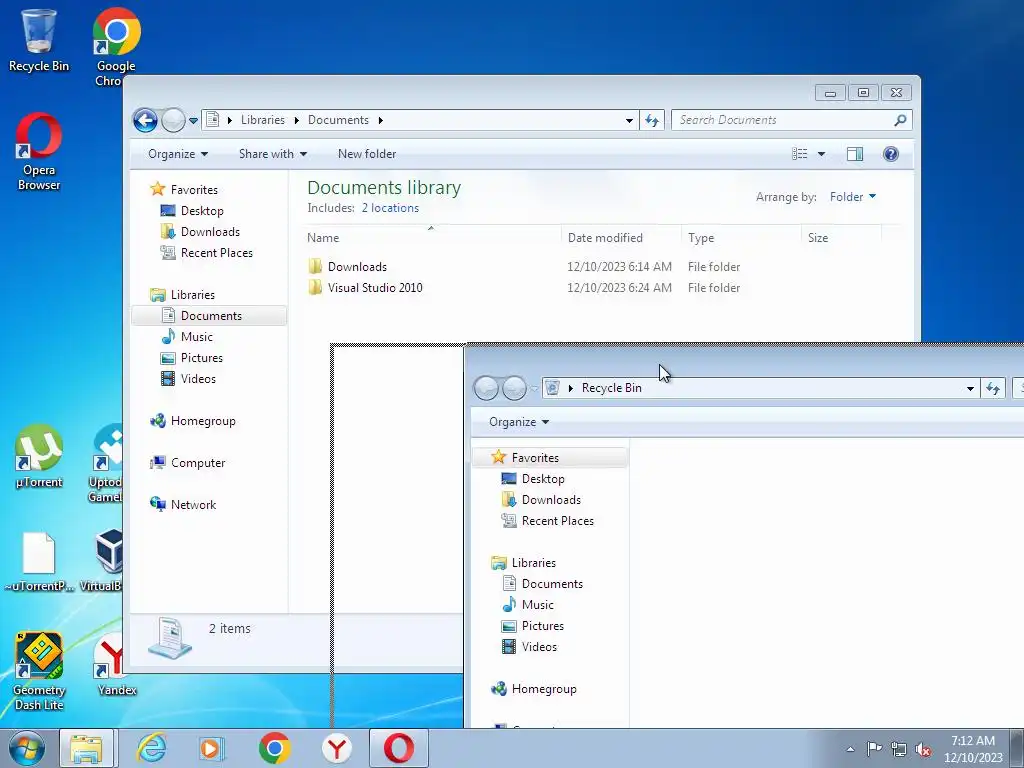Open Chrome from the taskbar

coord(274,748)
